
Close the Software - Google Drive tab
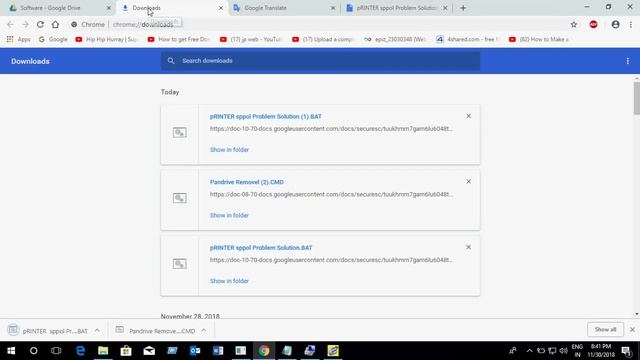(x=109, y=8)
